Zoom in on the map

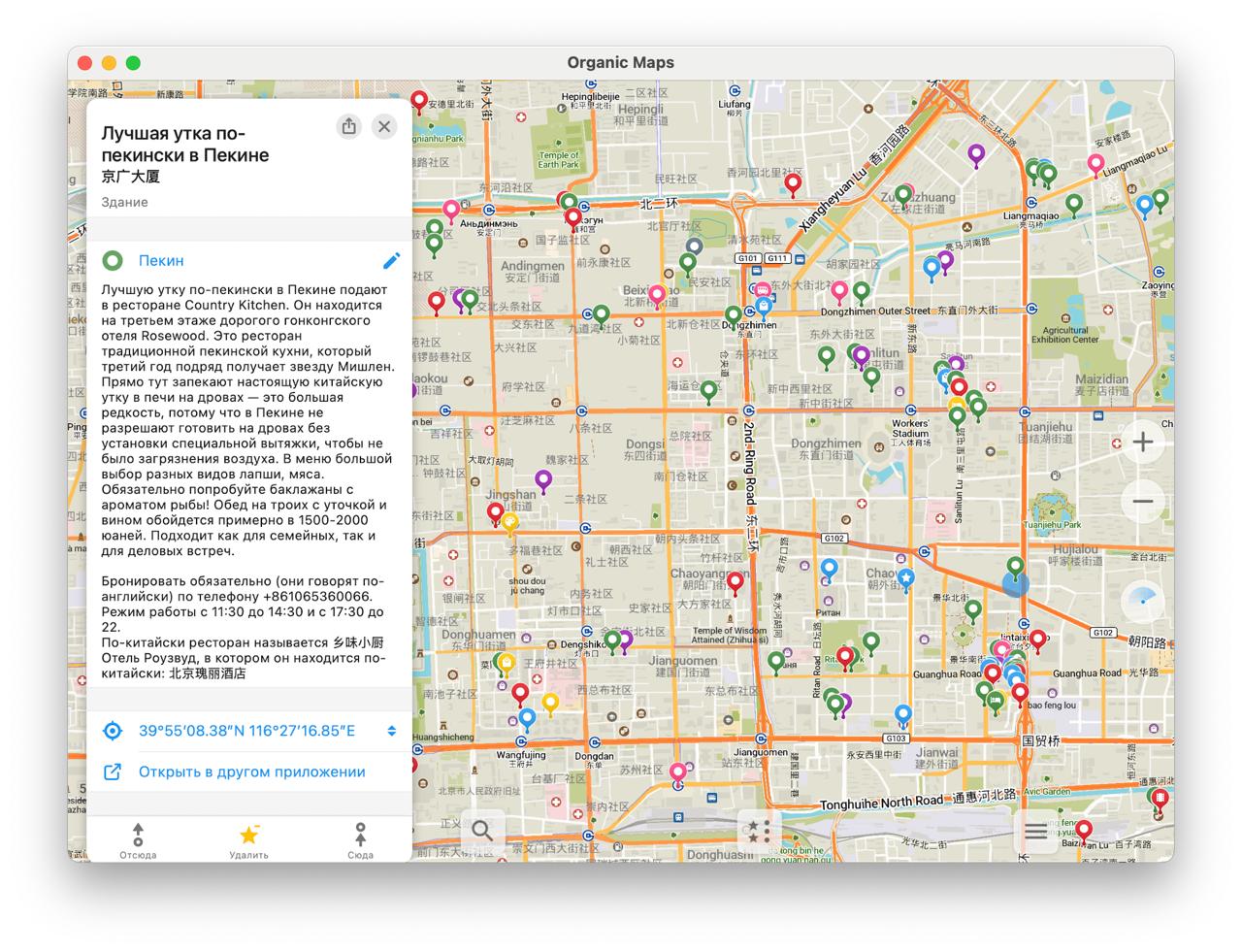[x=1142, y=443]
